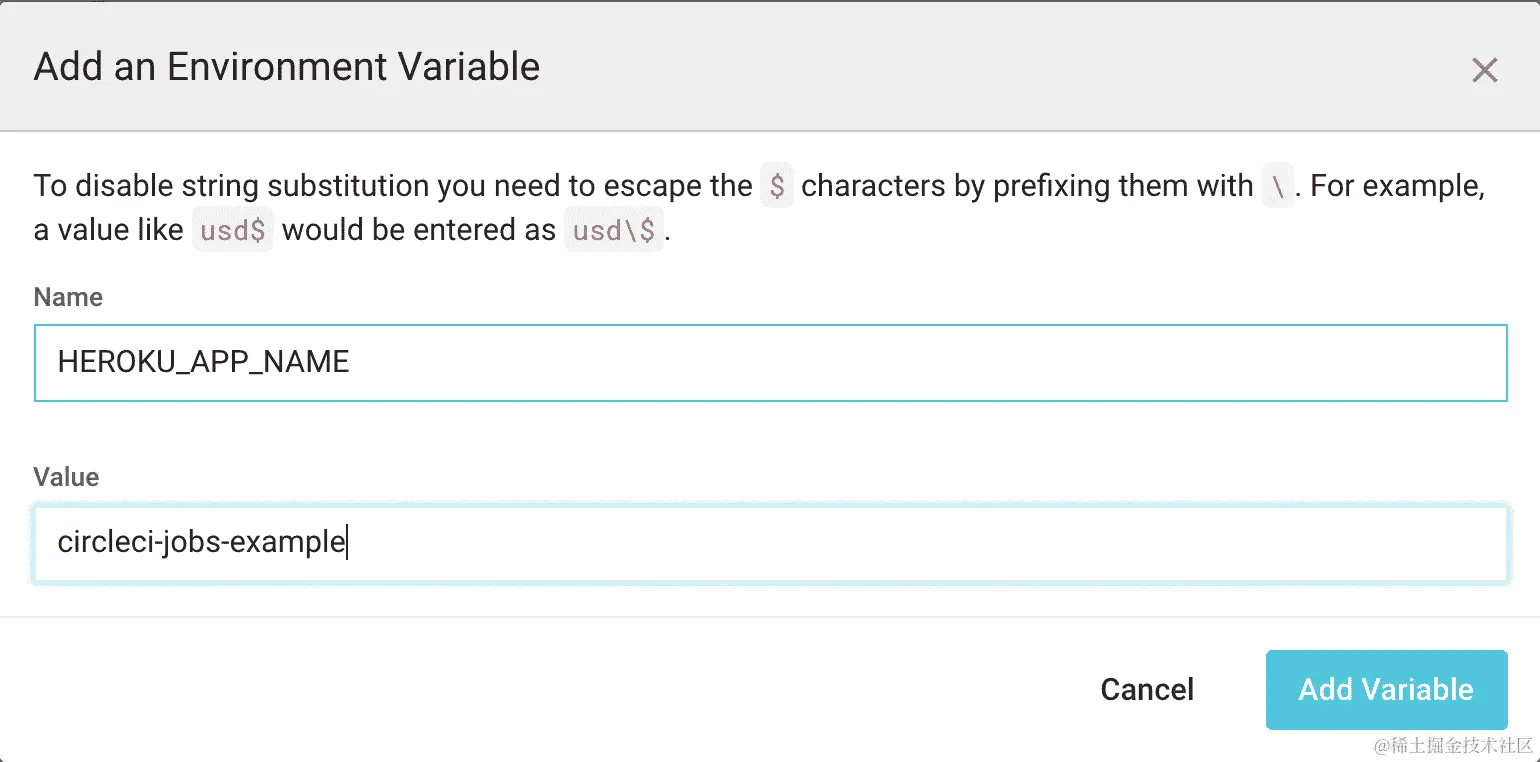Click the "a value like" text
The width and height of the screenshot is (1540, 762).
click(x=108, y=231)
